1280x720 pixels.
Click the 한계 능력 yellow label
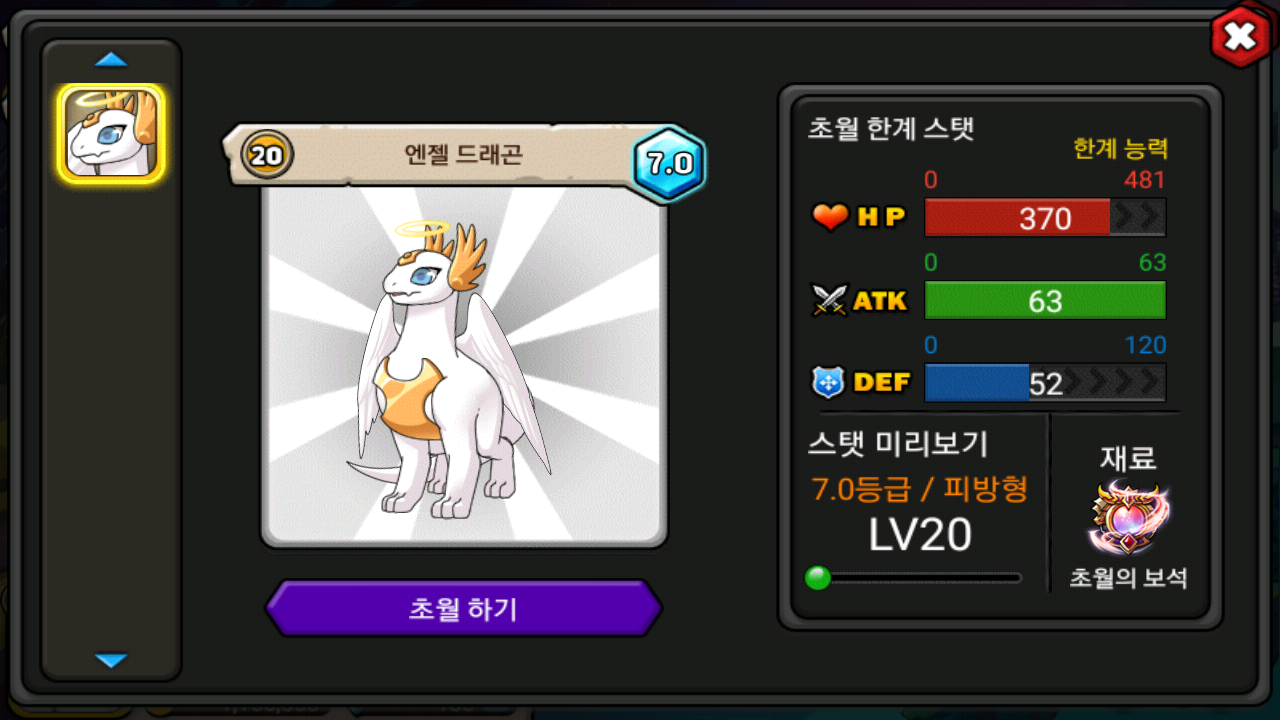click(x=1120, y=149)
